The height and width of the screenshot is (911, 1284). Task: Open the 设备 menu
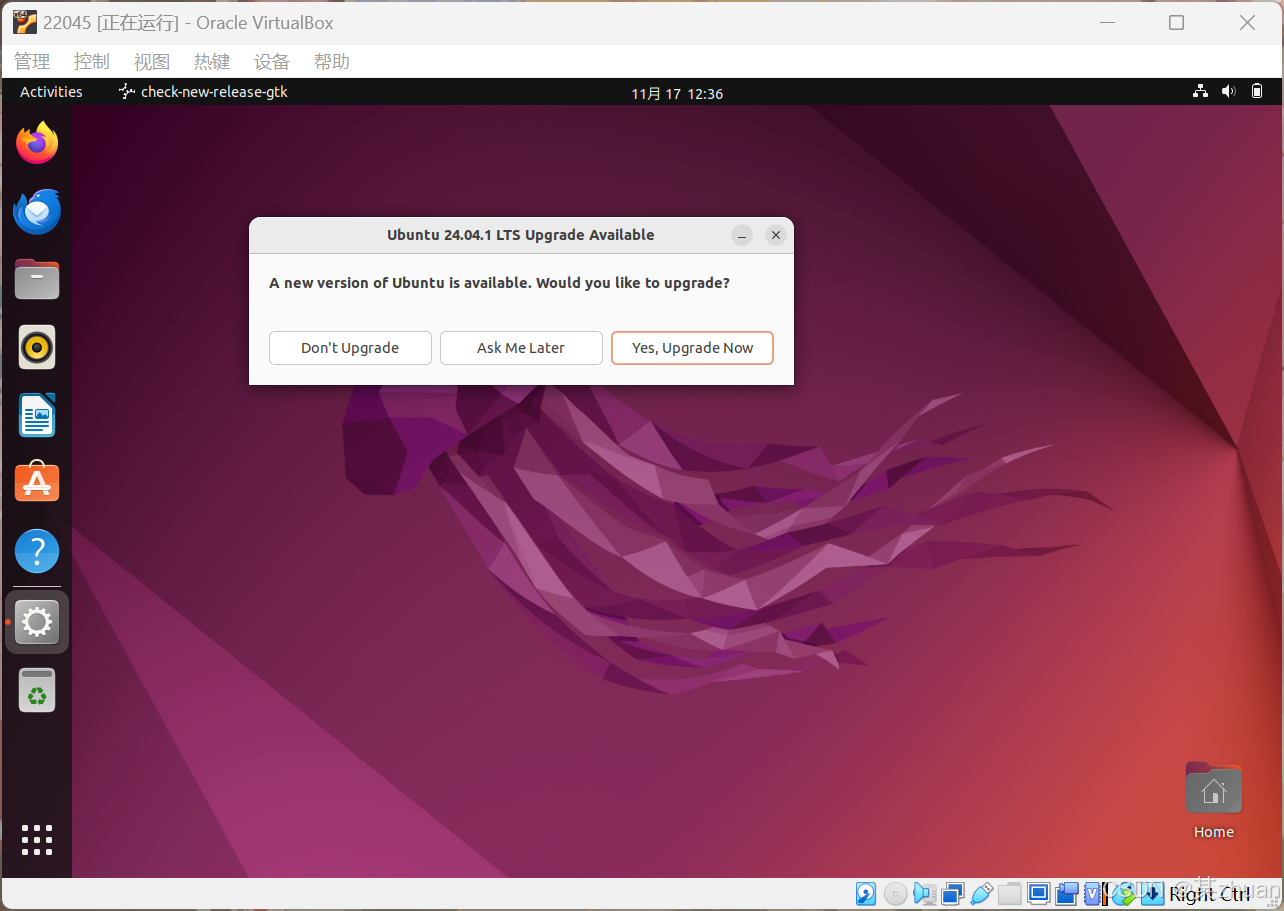272,62
